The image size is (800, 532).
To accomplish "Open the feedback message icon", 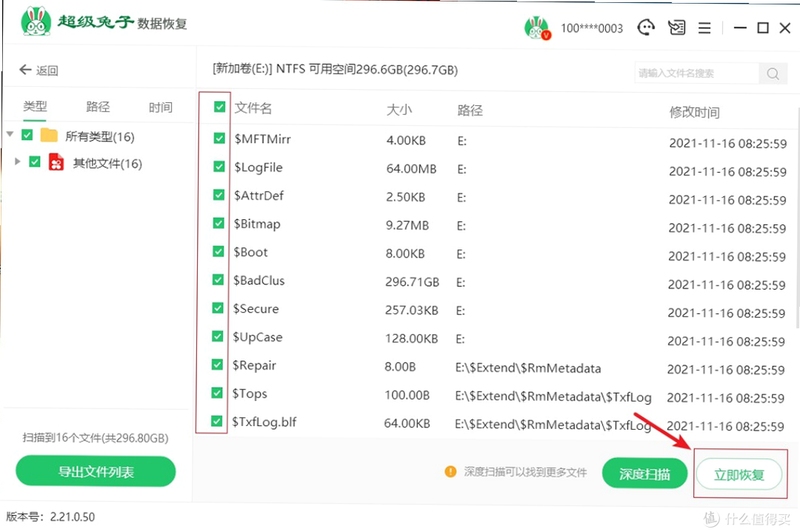I will pyautogui.click(x=677, y=28).
